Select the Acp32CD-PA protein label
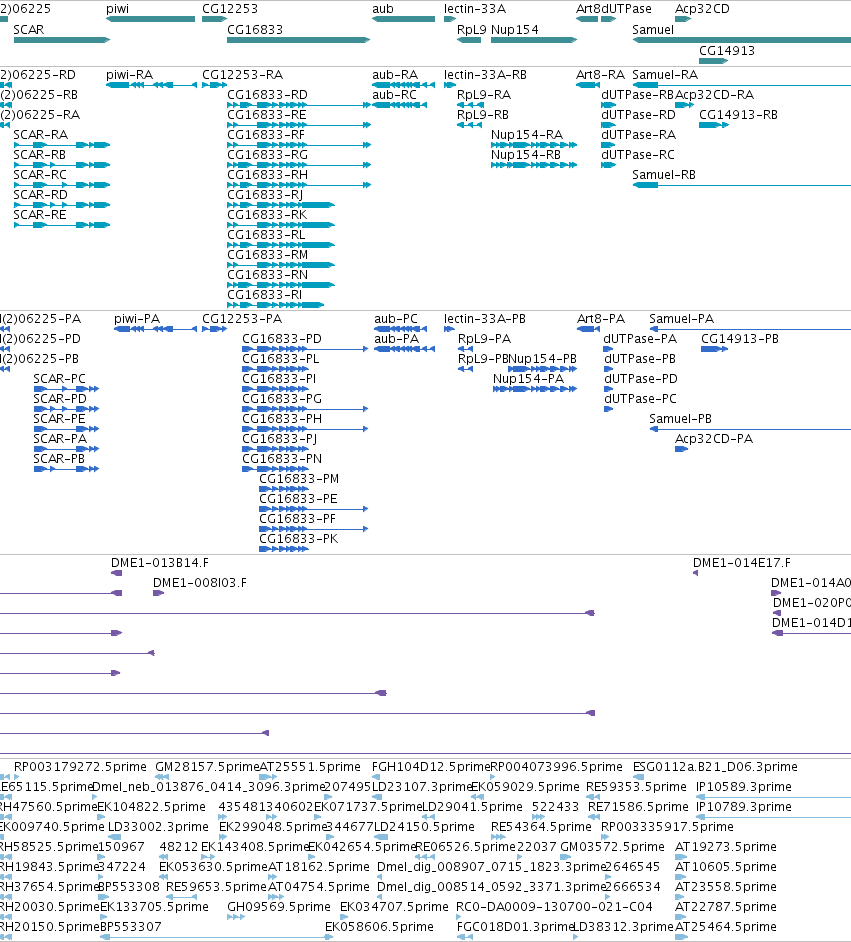Image resolution: width=851 pixels, height=942 pixels. (714, 439)
